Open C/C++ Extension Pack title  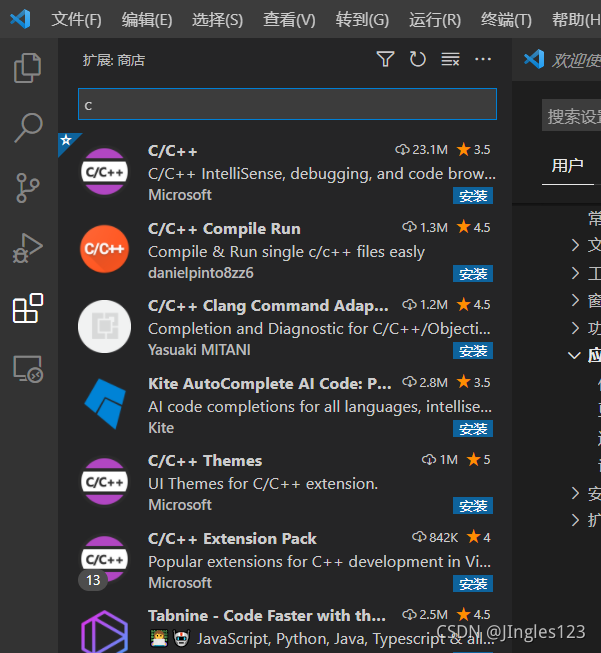click(x=232, y=538)
